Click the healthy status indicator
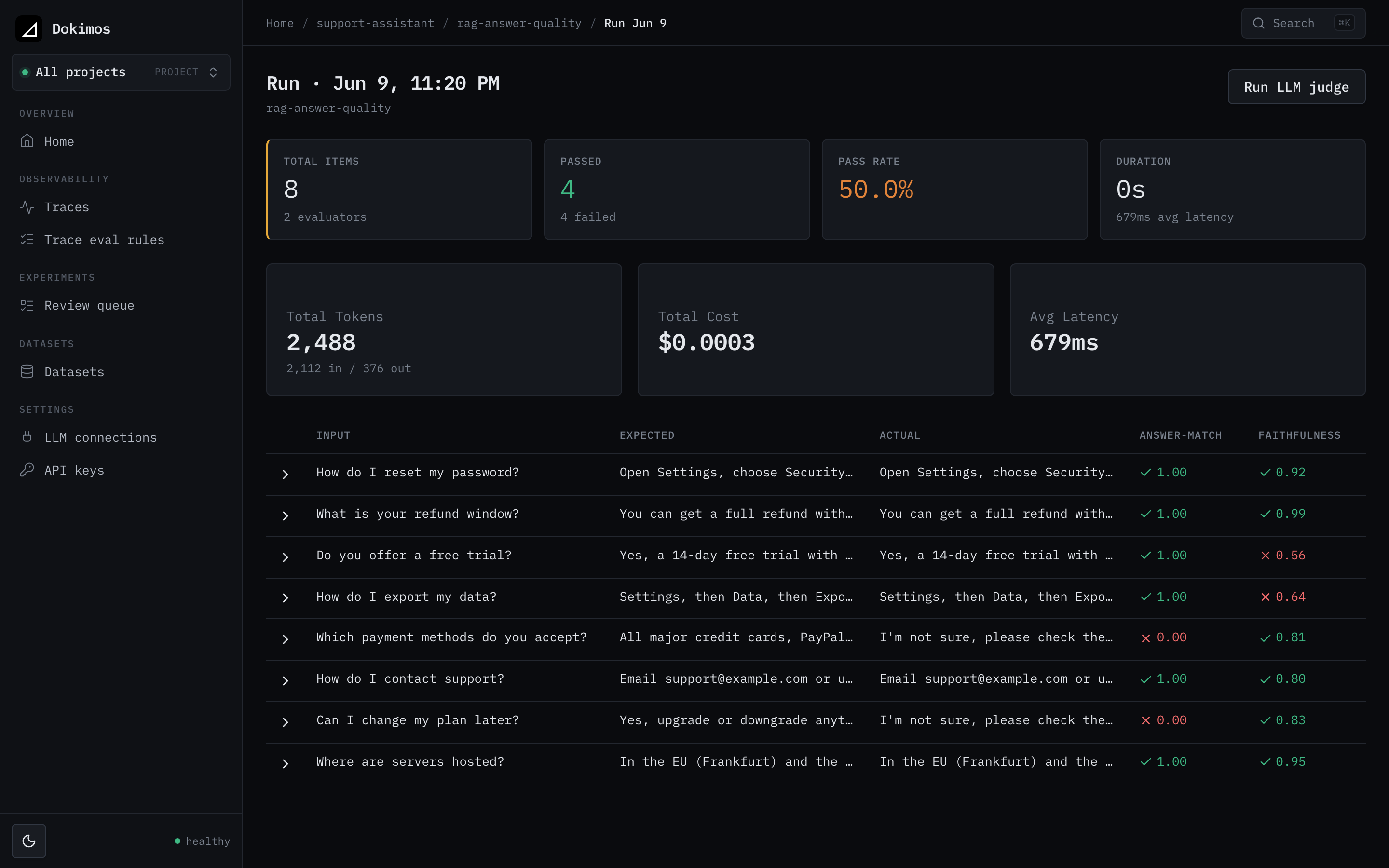 (x=202, y=841)
